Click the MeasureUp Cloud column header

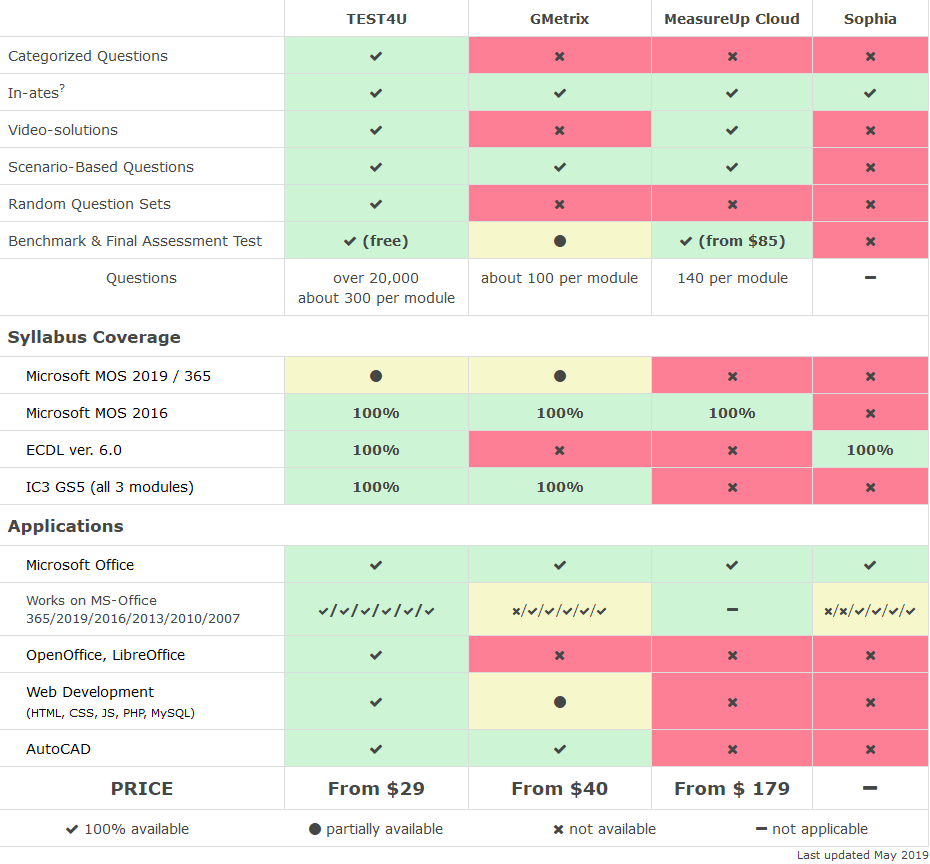[732, 19]
